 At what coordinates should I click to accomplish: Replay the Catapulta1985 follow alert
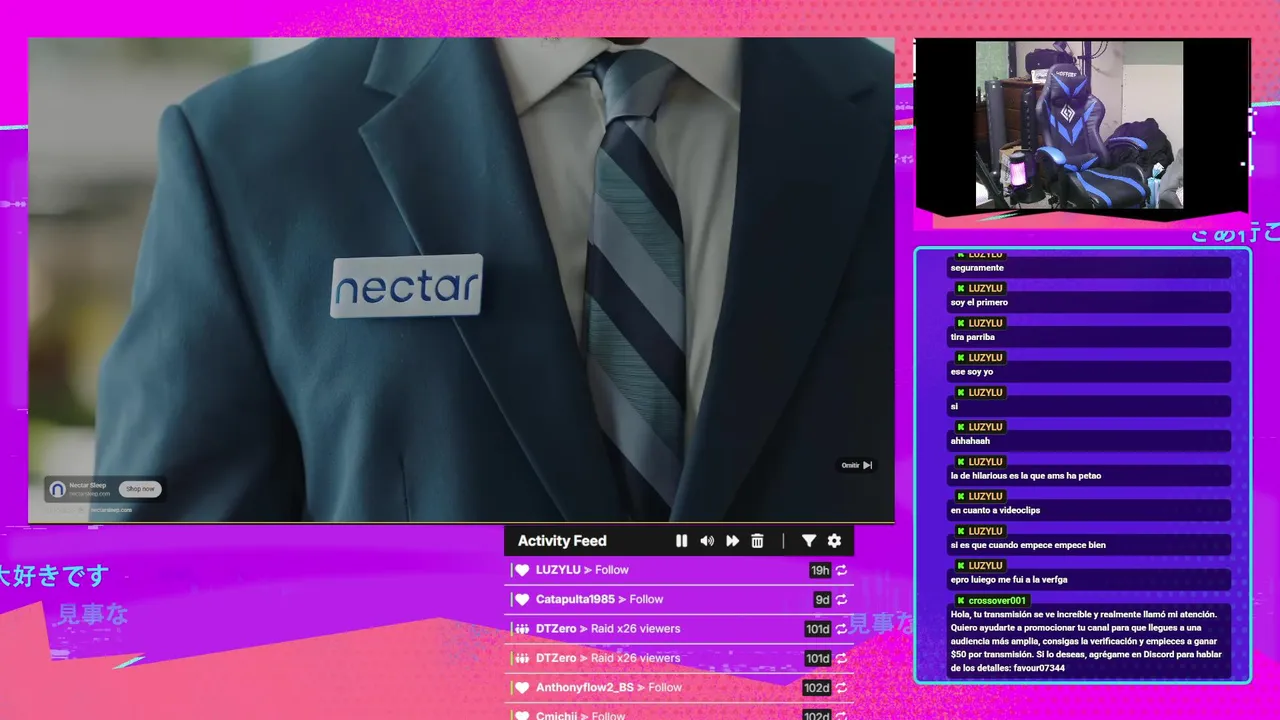click(842, 600)
